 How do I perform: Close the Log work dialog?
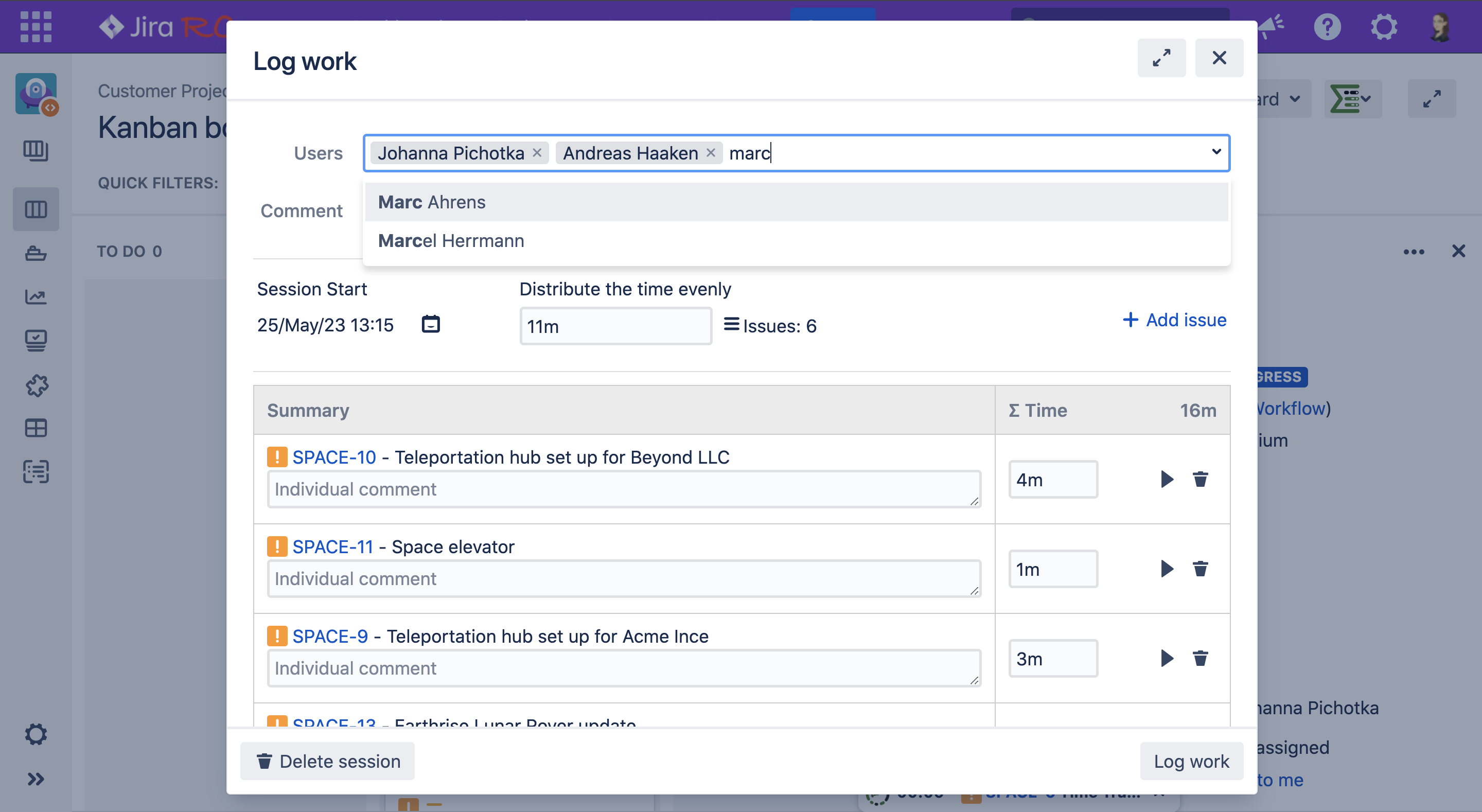[1219, 58]
